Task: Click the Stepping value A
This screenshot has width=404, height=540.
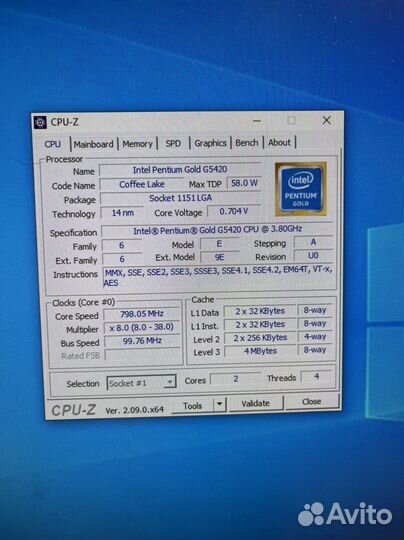Action: coord(313,242)
